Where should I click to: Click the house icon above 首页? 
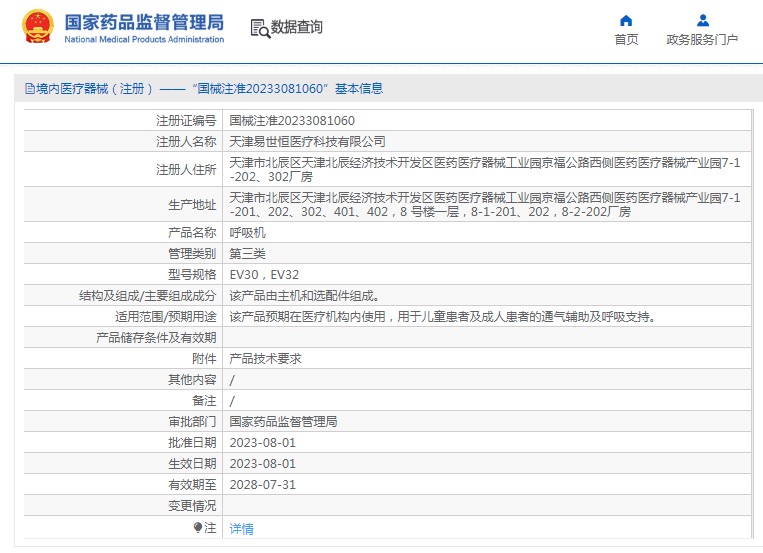point(626,20)
